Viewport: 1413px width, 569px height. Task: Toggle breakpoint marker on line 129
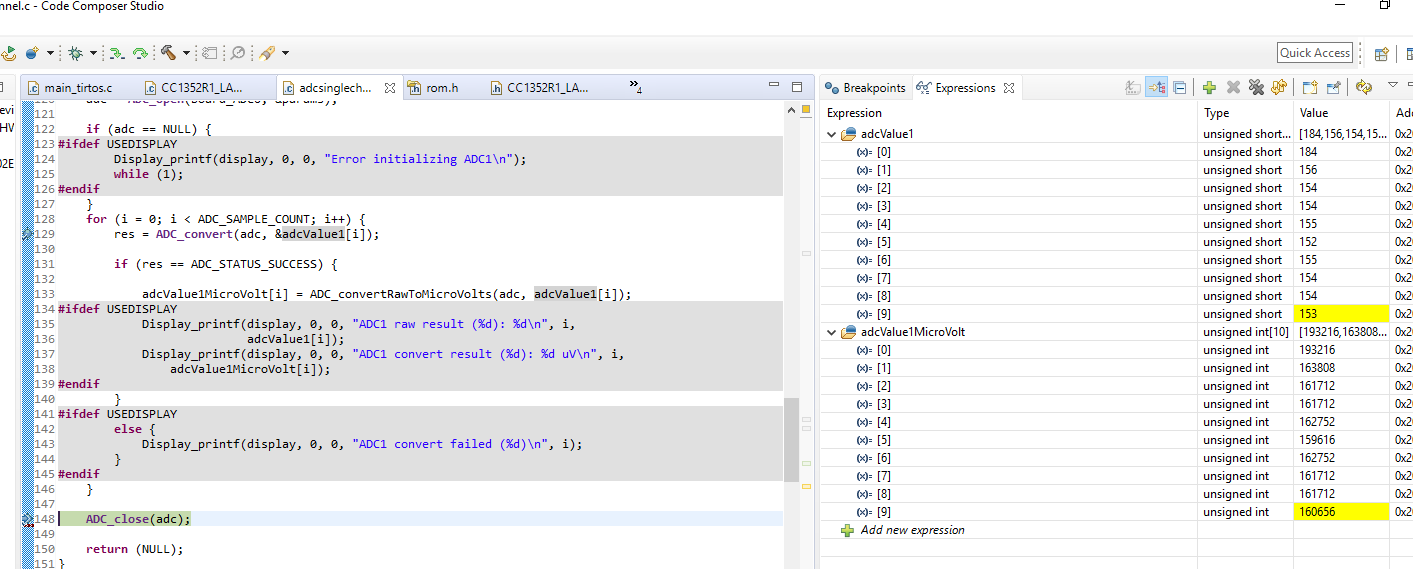click(x=28, y=234)
